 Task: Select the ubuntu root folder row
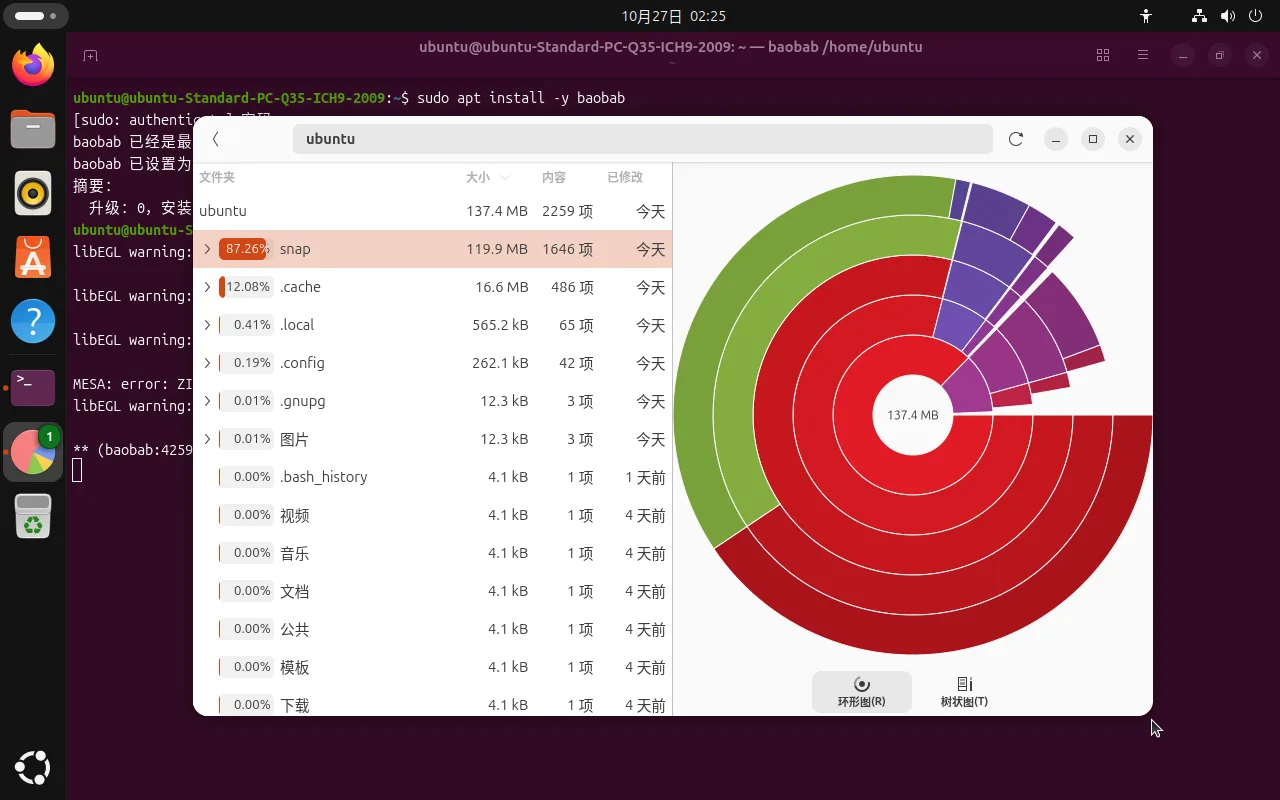pos(432,211)
